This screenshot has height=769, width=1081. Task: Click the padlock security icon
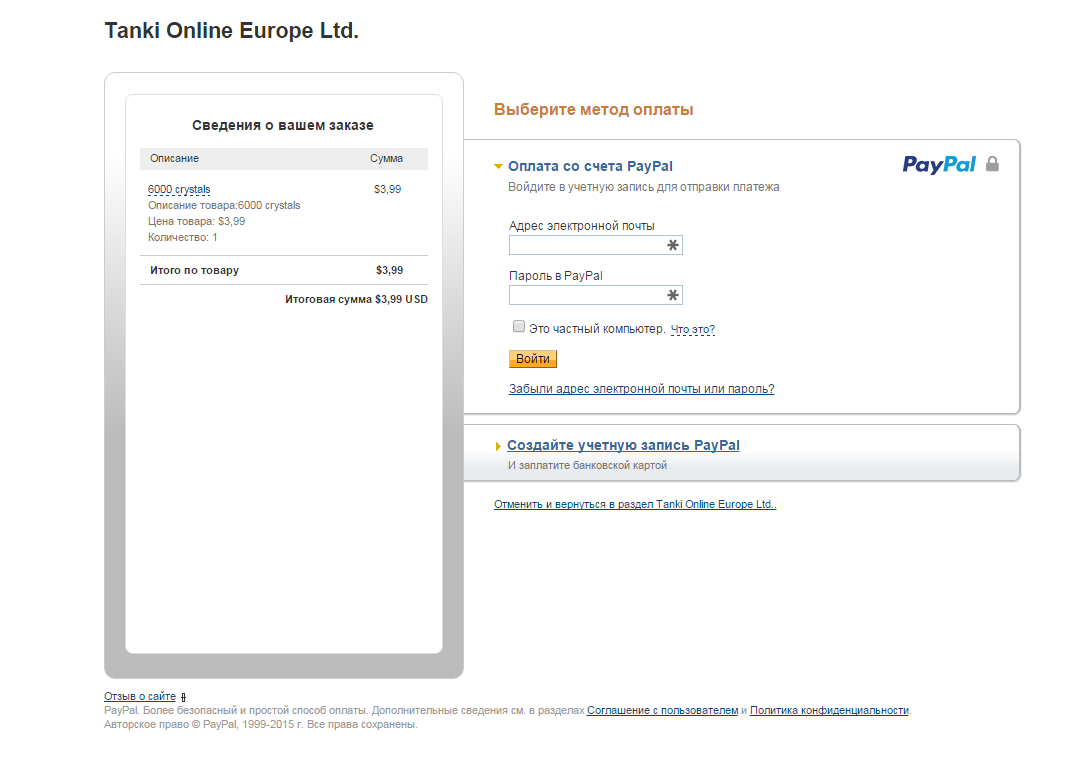992,163
